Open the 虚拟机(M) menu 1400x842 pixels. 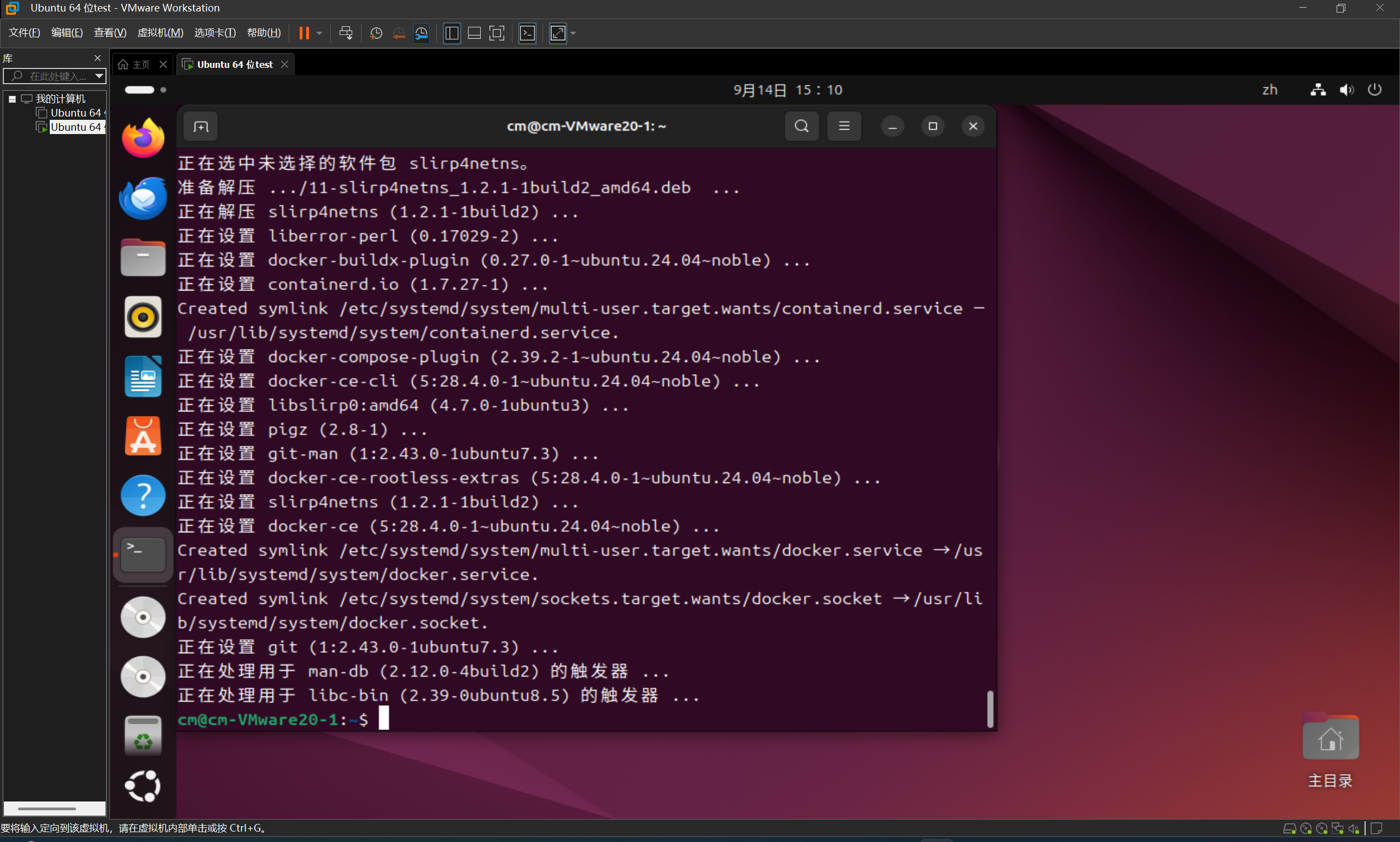click(160, 33)
